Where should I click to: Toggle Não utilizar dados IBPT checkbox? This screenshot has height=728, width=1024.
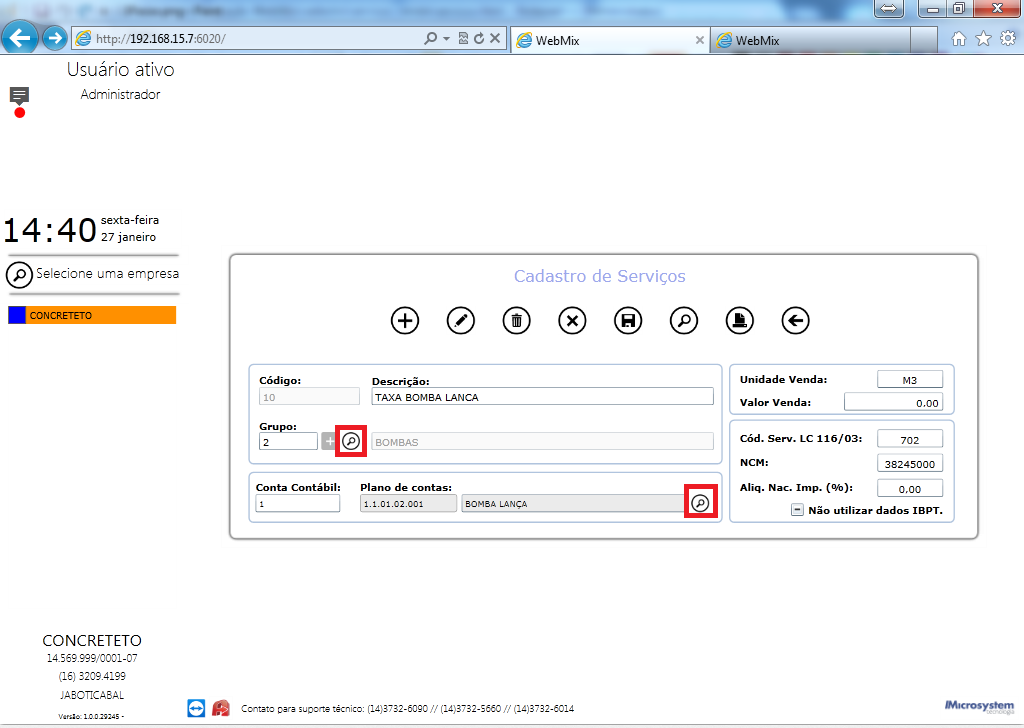click(797, 510)
